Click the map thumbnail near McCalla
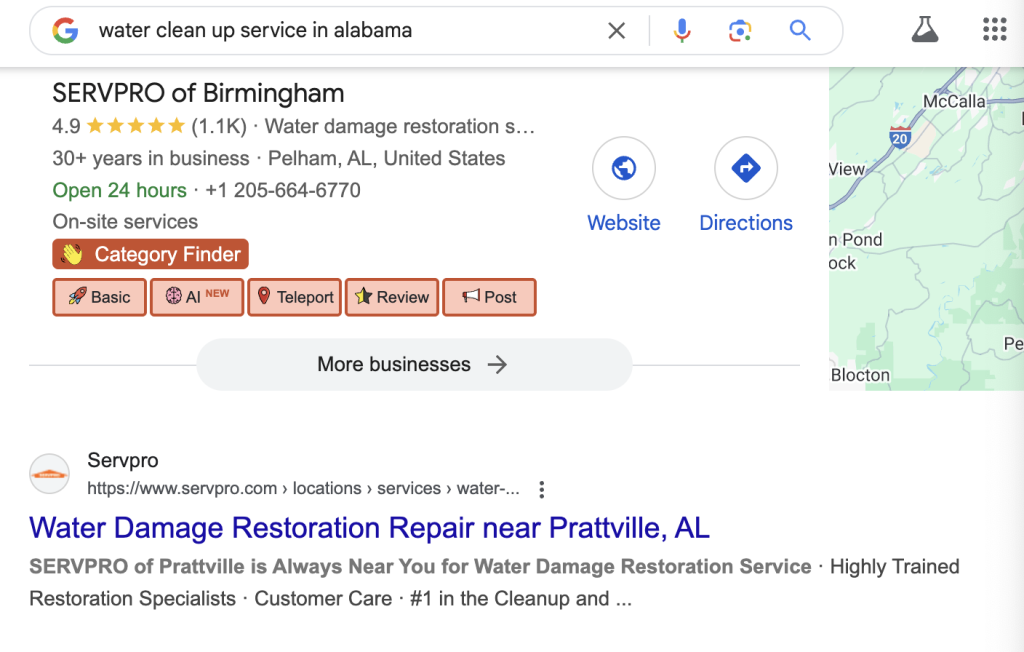This screenshot has height=652, width=1024. 925,228
